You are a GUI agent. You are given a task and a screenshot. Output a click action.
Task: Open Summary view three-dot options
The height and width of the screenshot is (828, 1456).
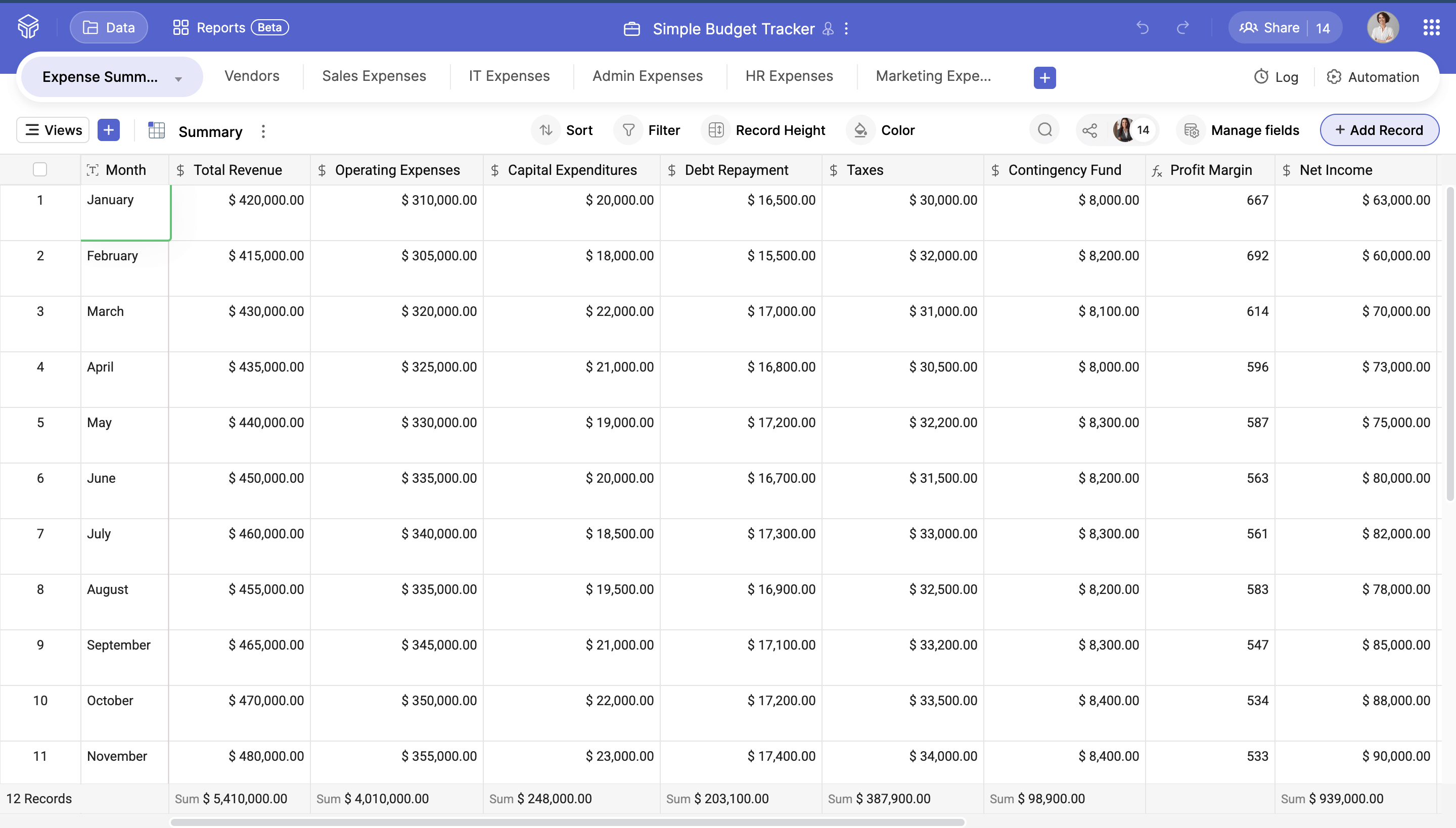tap(263, 131)
